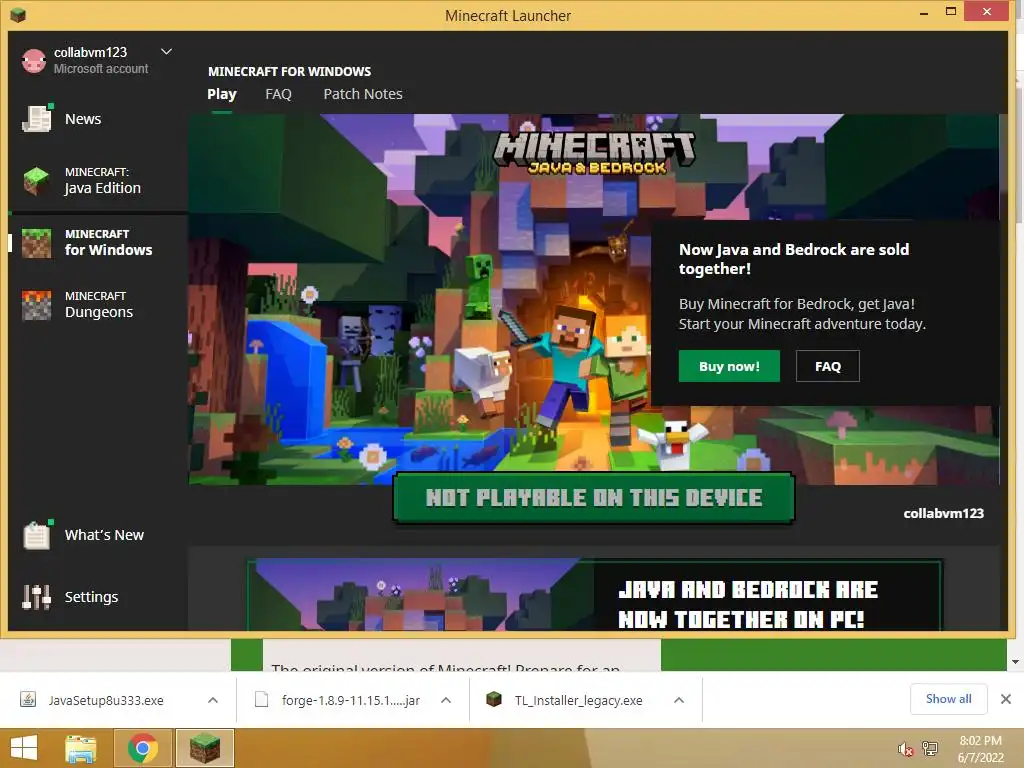Screen dimensions: 1024x768
Task: Click TL_Installer_legacy.exe file name
Action: [579, 700]
